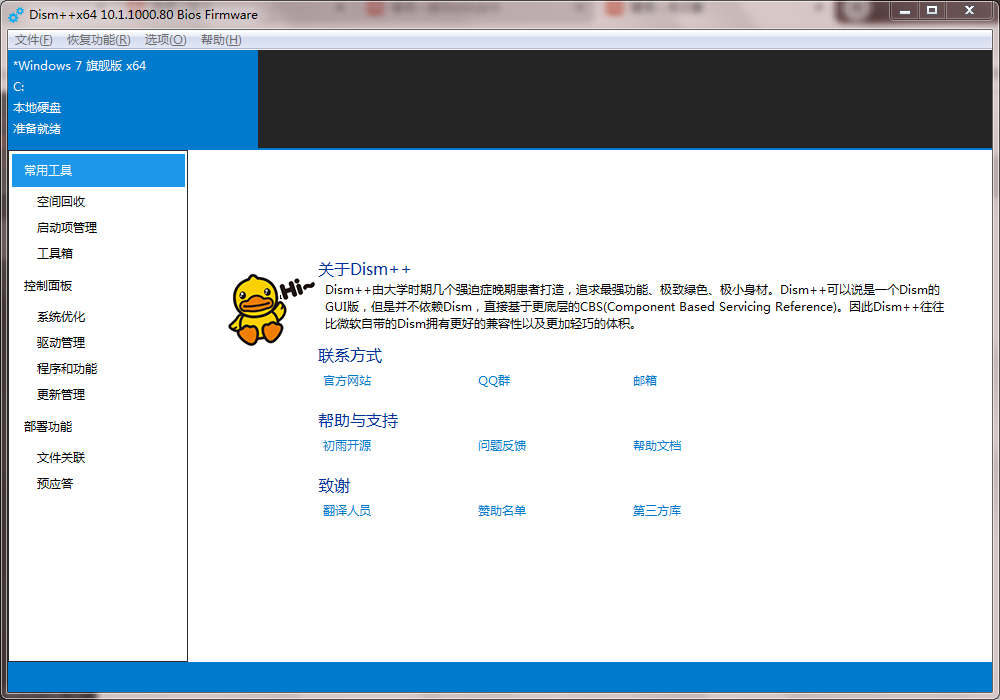Viewport: 1000px width, 700px height.
Task: Open the 官方网站 link
Action: (x=347, y=381)
